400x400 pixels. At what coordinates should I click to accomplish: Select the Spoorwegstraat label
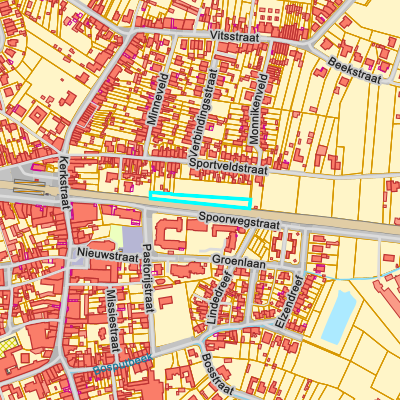tap(239, 221)
